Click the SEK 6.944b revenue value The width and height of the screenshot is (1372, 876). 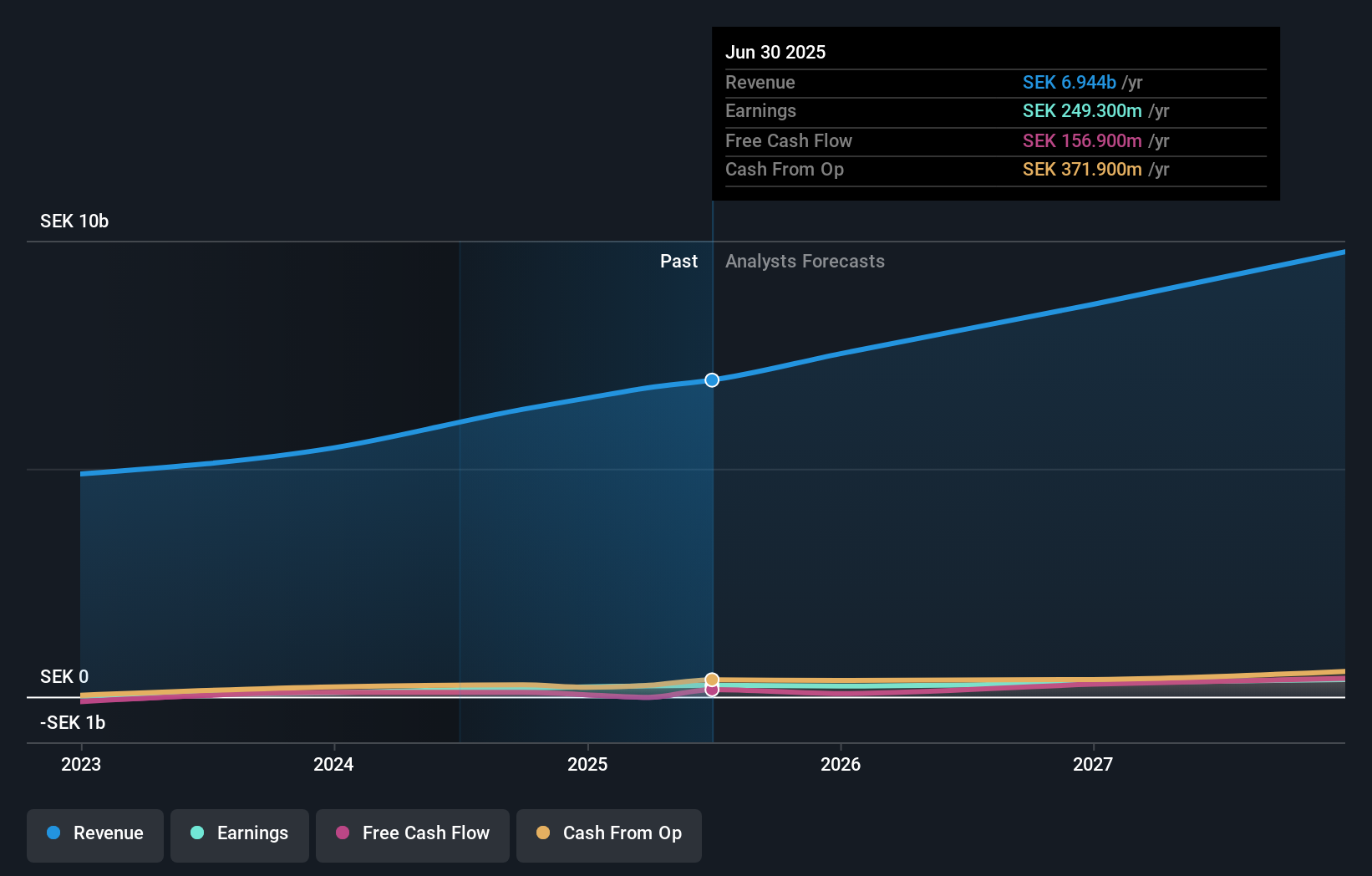click(x=1070, y=82)
